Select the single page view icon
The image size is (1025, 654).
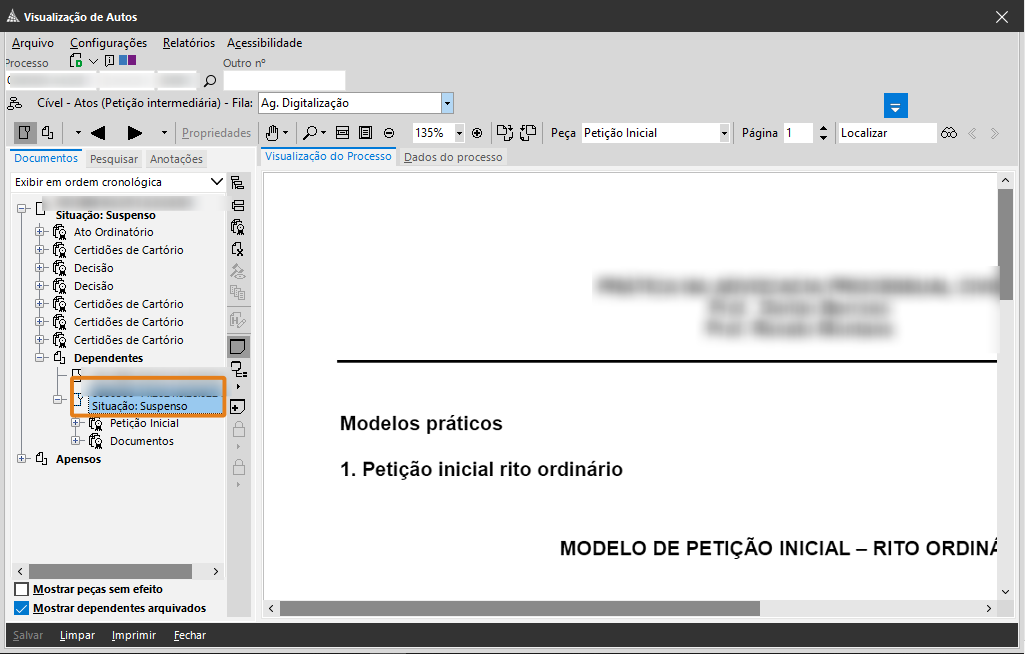point(25,133)
